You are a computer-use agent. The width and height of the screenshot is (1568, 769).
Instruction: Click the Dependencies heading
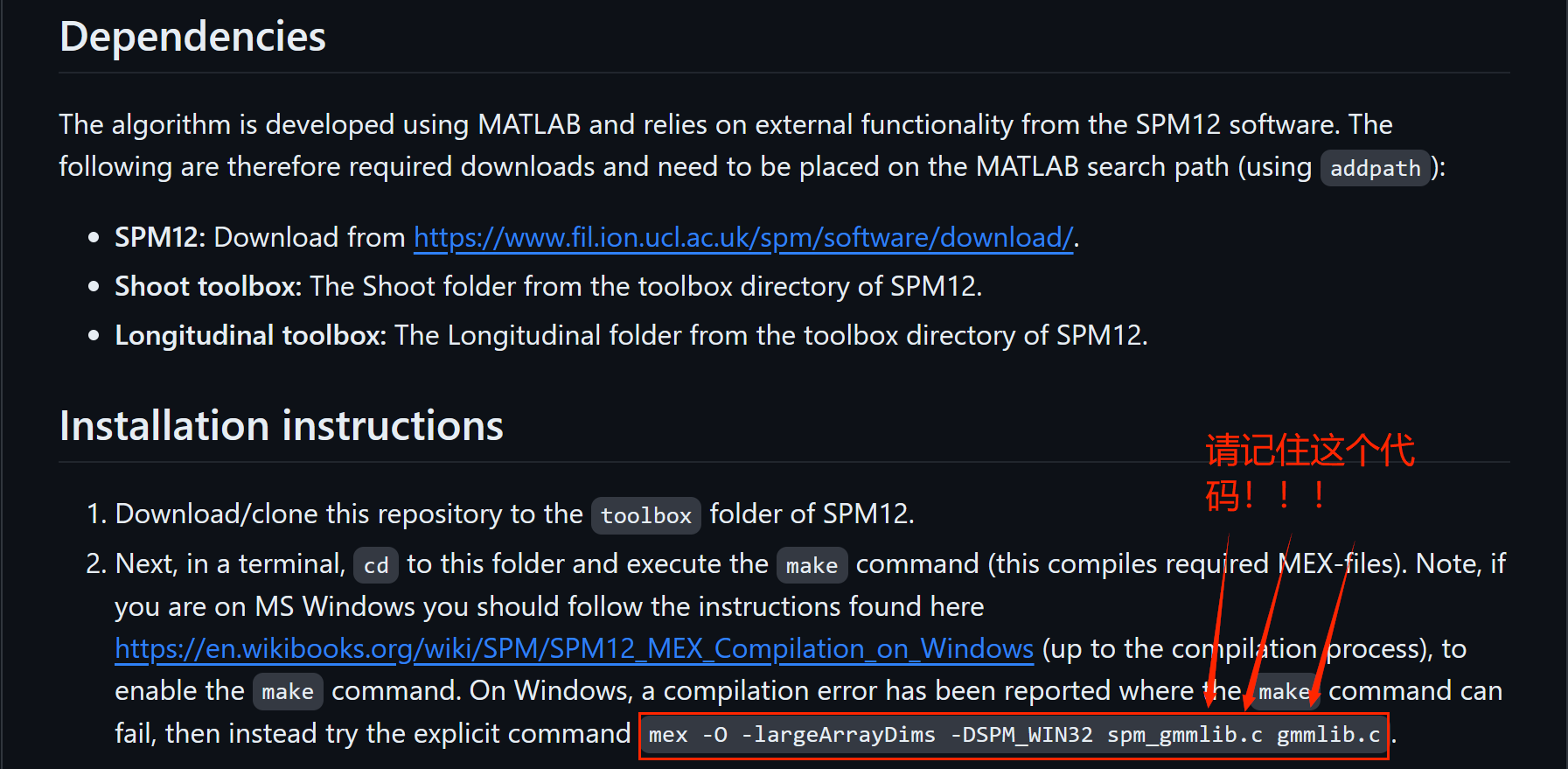point(192,37)
